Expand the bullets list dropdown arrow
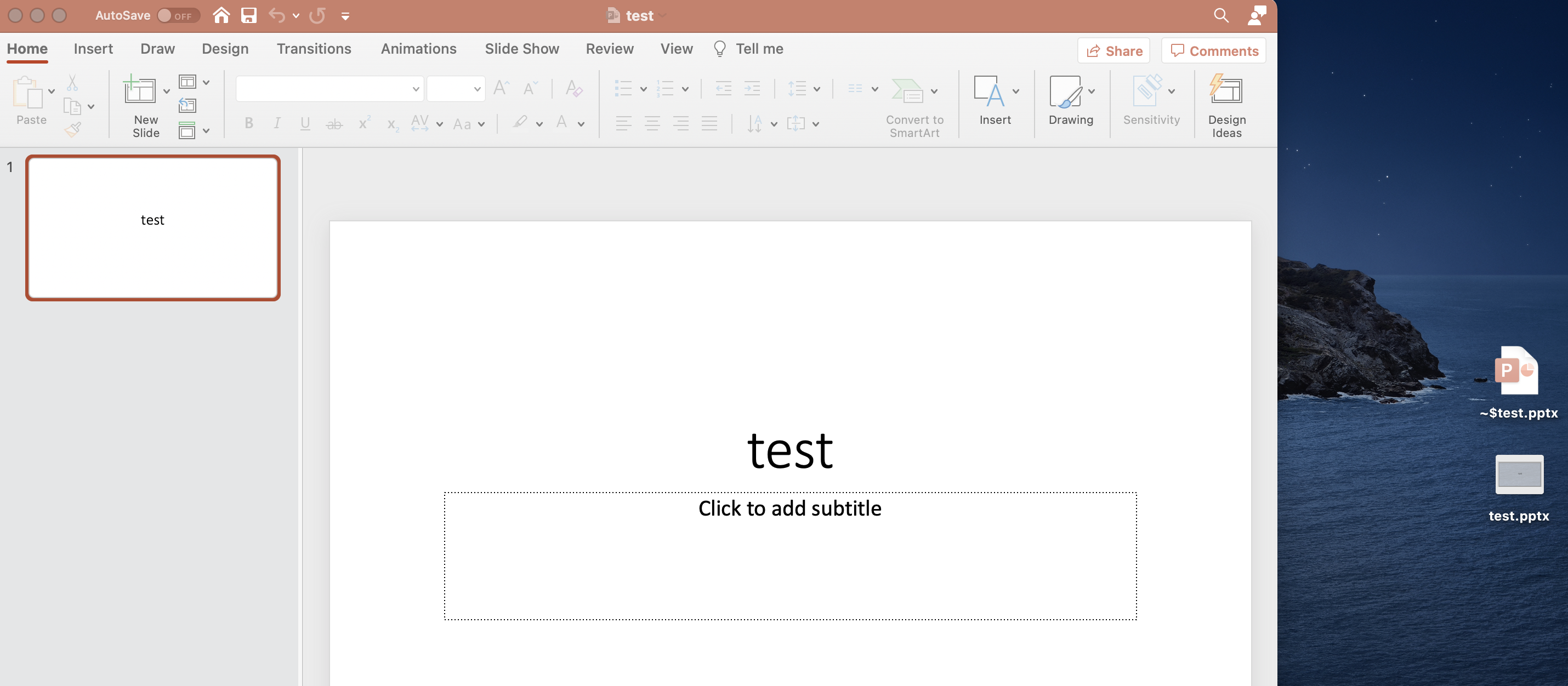Screen dimensions: 1568x686 tap(643, 89)
